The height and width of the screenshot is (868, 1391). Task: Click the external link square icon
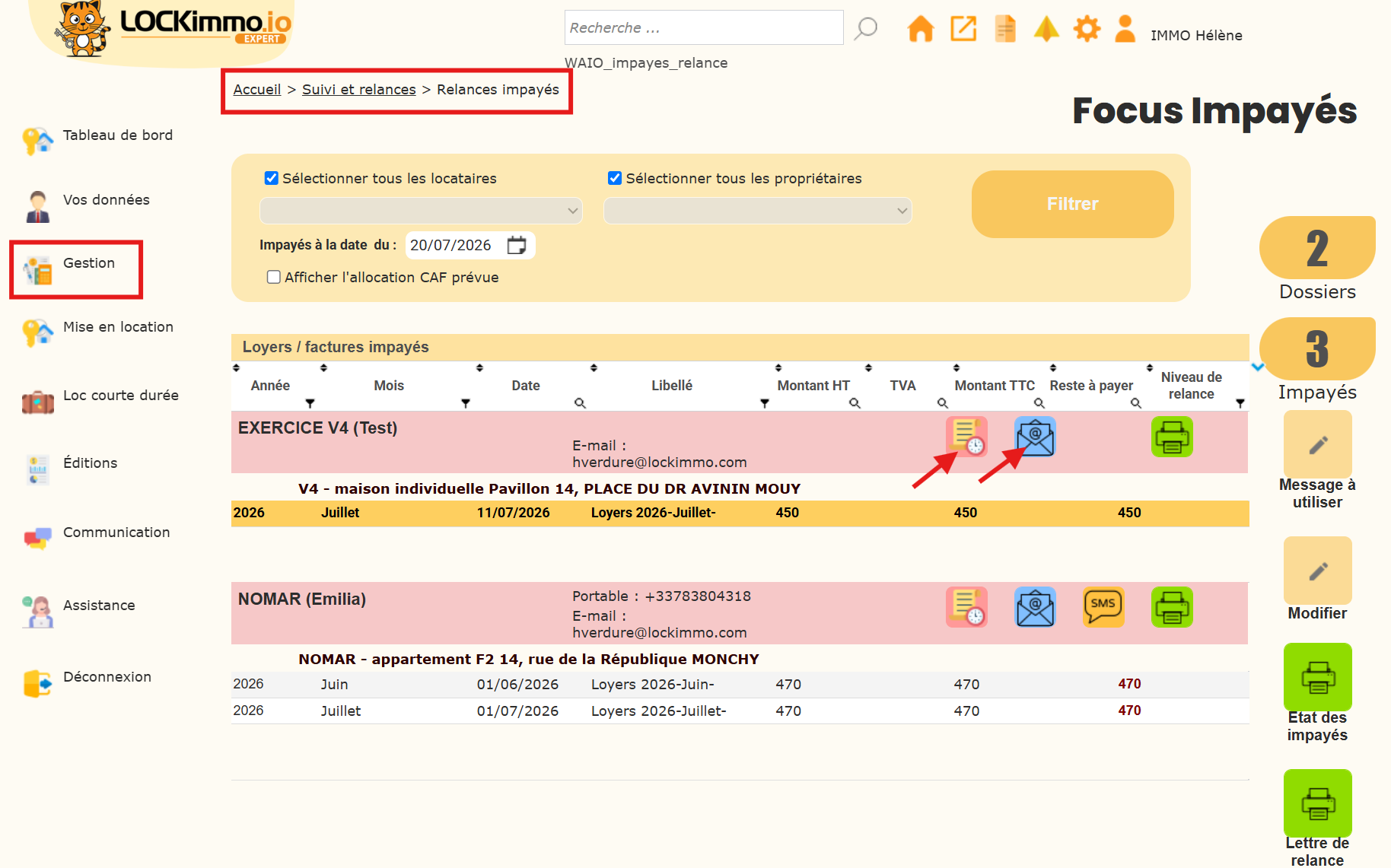963,29
